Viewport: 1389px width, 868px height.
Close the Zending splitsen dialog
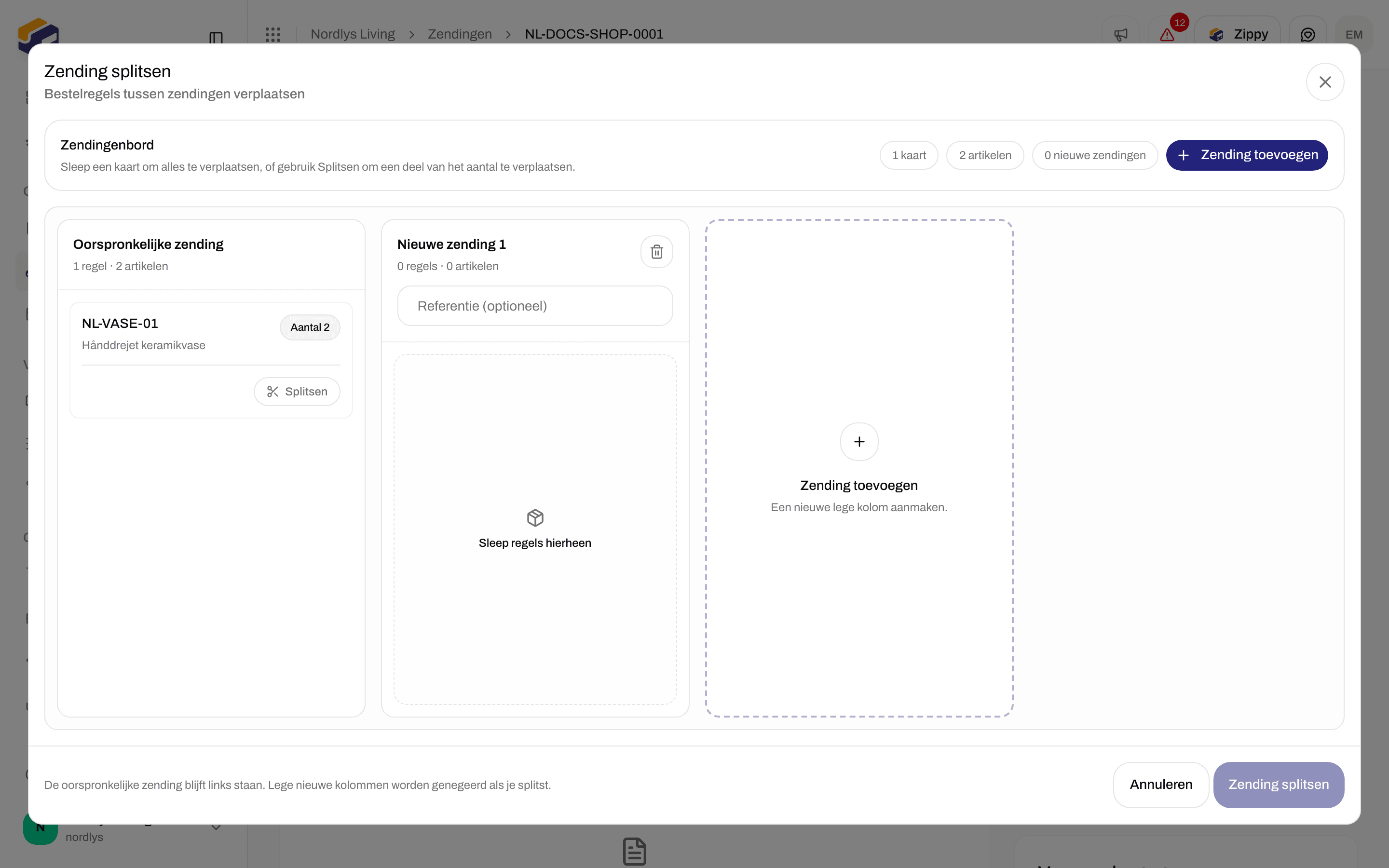tap(1325, 82)
